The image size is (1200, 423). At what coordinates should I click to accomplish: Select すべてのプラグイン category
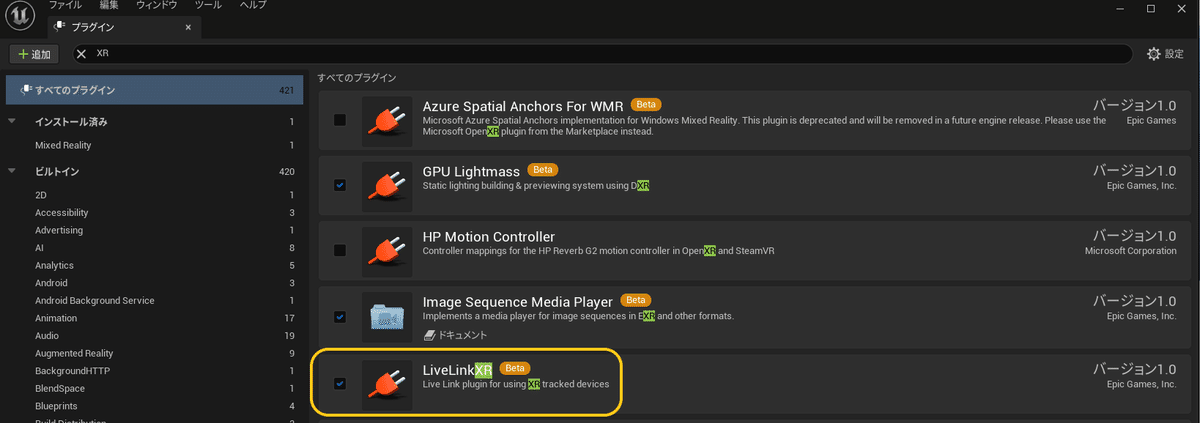(x=152, y=90)
